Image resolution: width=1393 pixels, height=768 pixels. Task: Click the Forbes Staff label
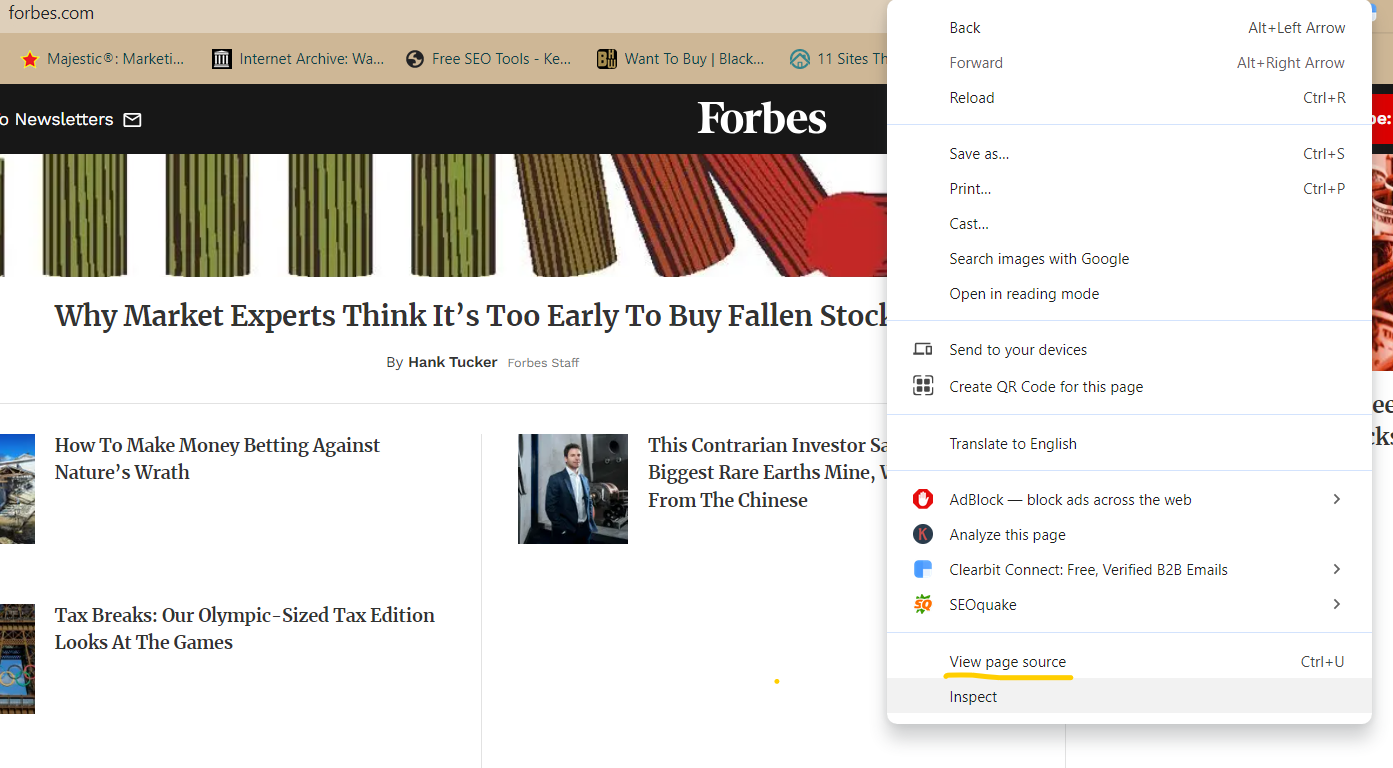pyautogui.click(x=543, y=363)
